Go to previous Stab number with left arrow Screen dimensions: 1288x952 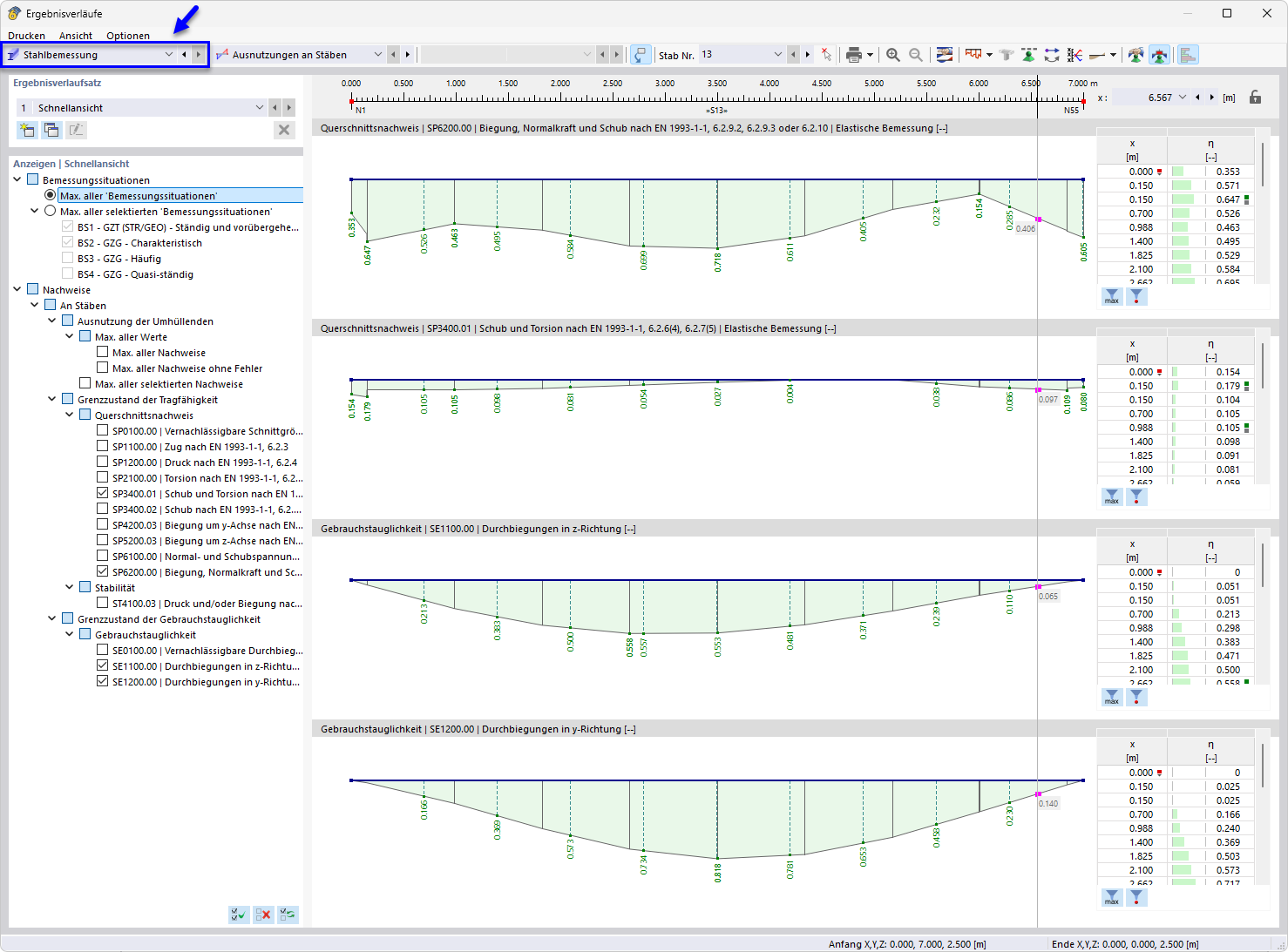[x=793, y=55]
